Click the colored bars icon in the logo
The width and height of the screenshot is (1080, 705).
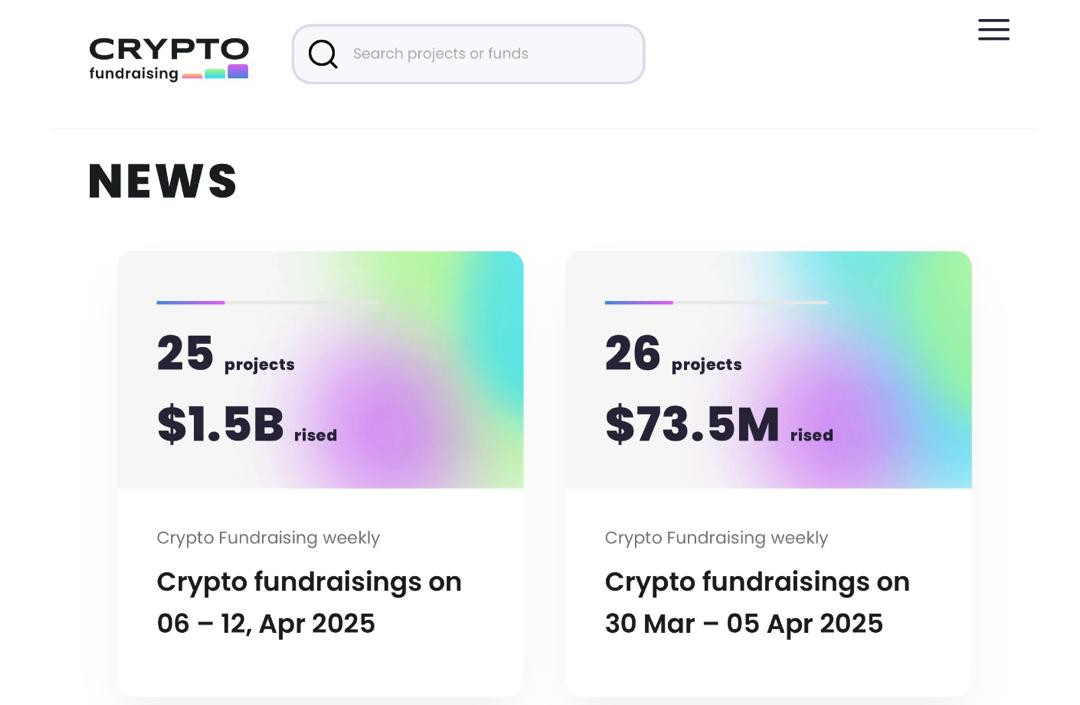pyautogui.click(x=215, y=72)
